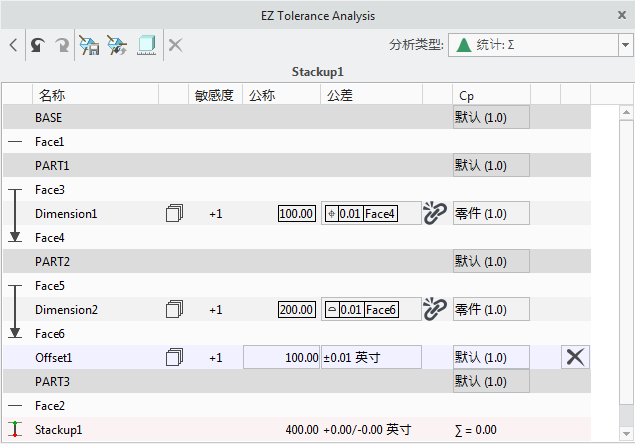Delete the Offset1 row with X button

tap(575, 357)
